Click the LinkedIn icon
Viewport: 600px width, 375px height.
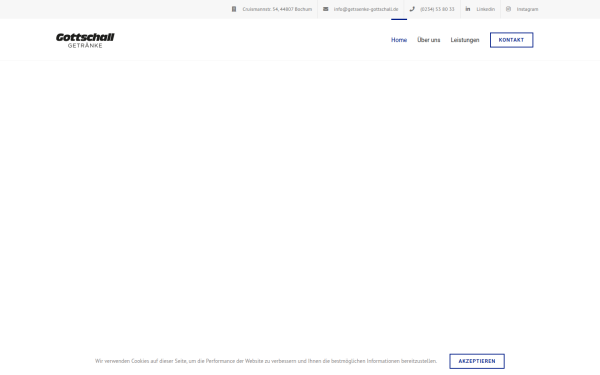pos(468,9)
